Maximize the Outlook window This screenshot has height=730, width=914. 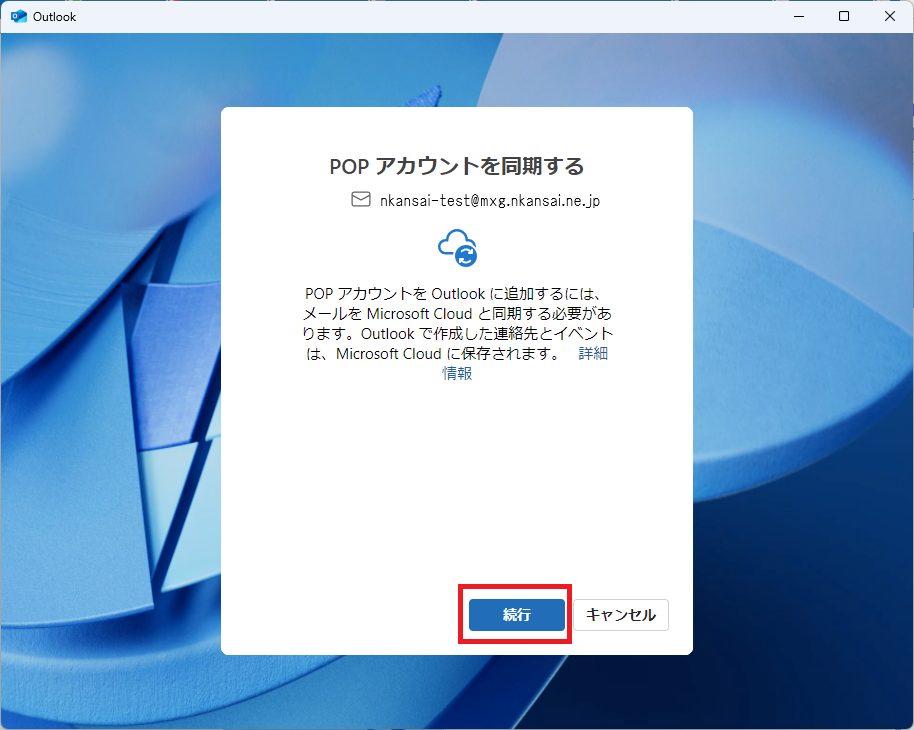(x=843, y=16)
